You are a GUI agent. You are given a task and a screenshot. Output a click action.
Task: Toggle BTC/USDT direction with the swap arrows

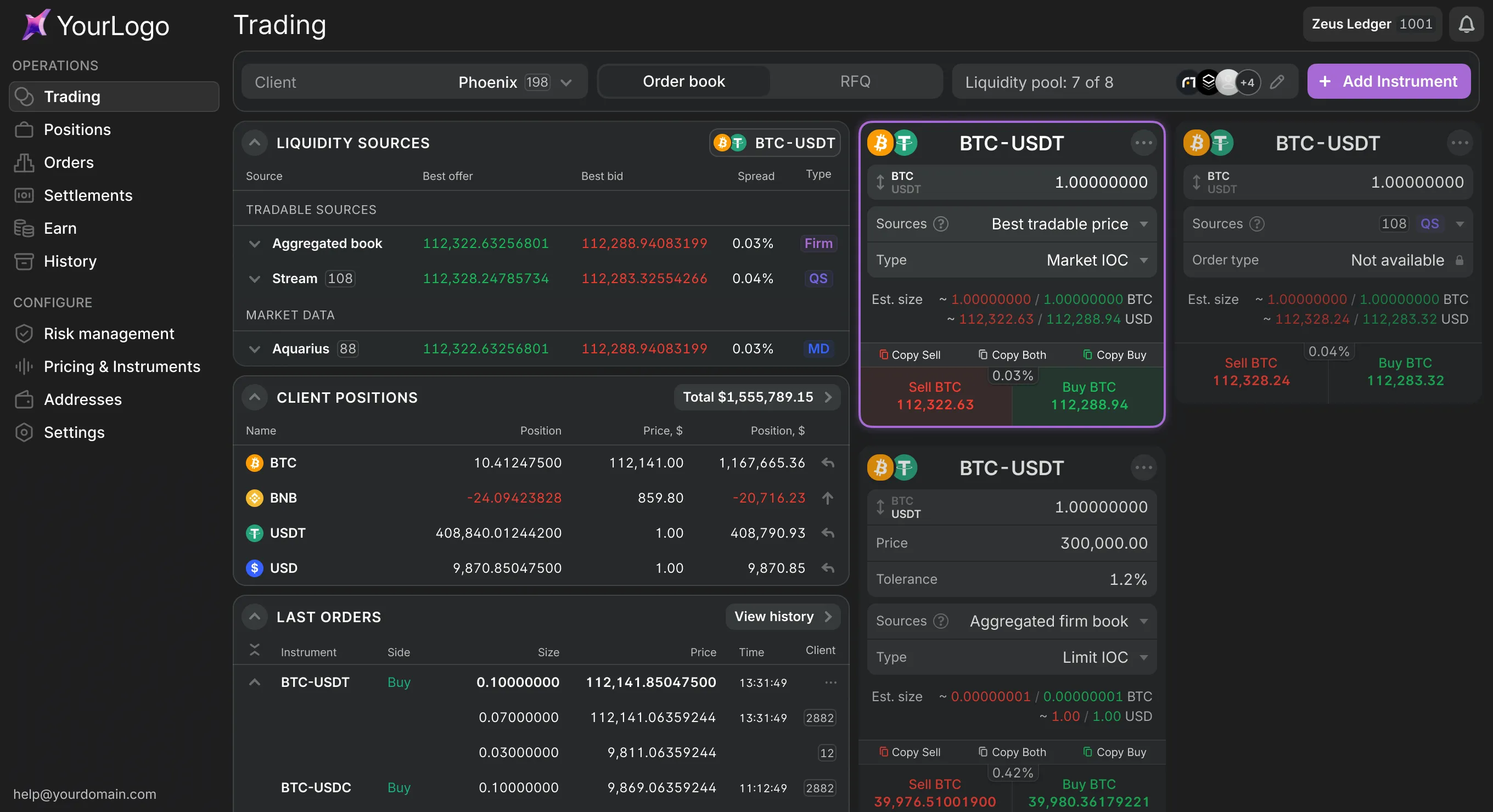pyautogui.click(x=880, y=183)
